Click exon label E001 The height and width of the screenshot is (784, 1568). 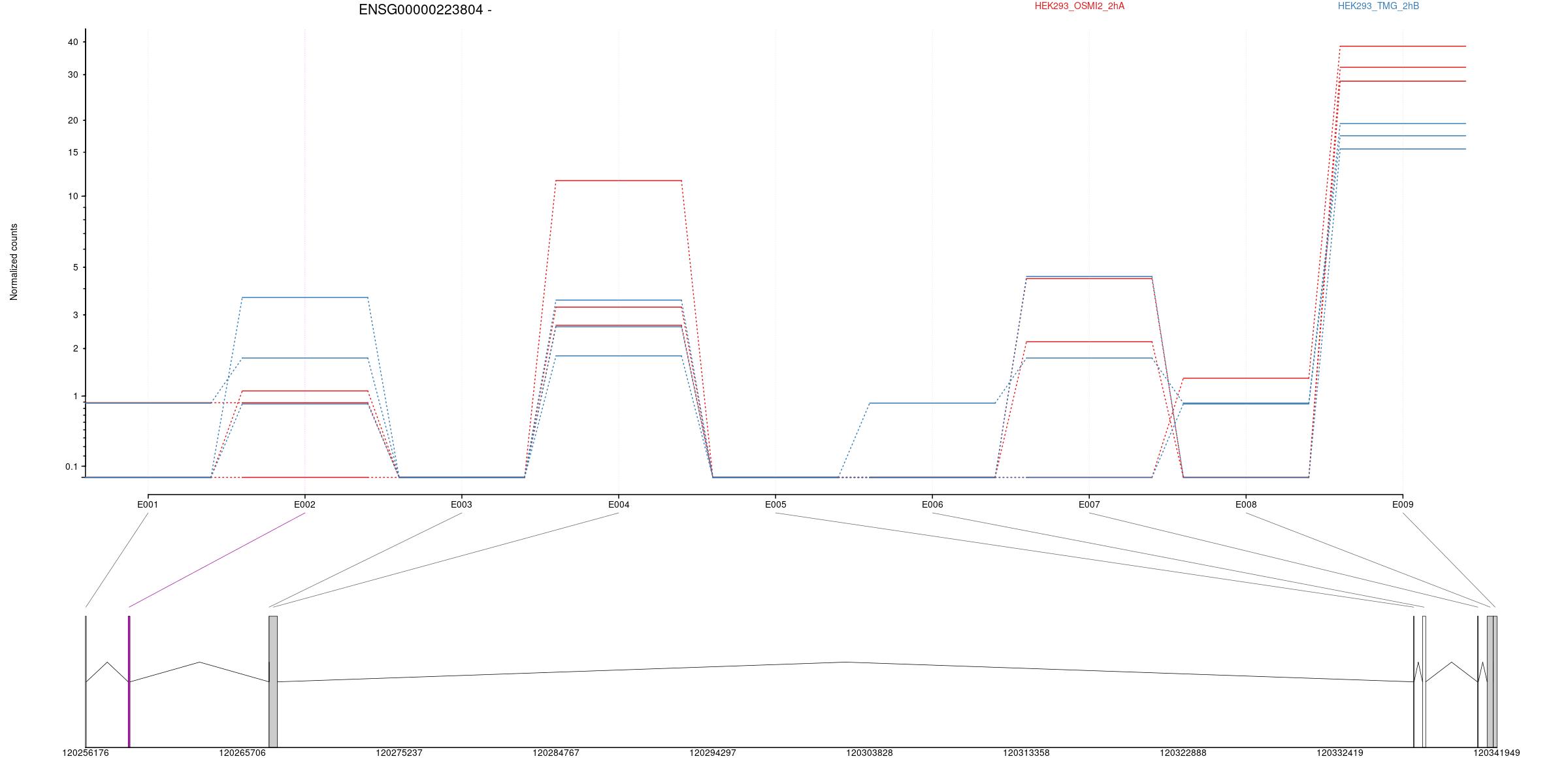click(148, 504)
